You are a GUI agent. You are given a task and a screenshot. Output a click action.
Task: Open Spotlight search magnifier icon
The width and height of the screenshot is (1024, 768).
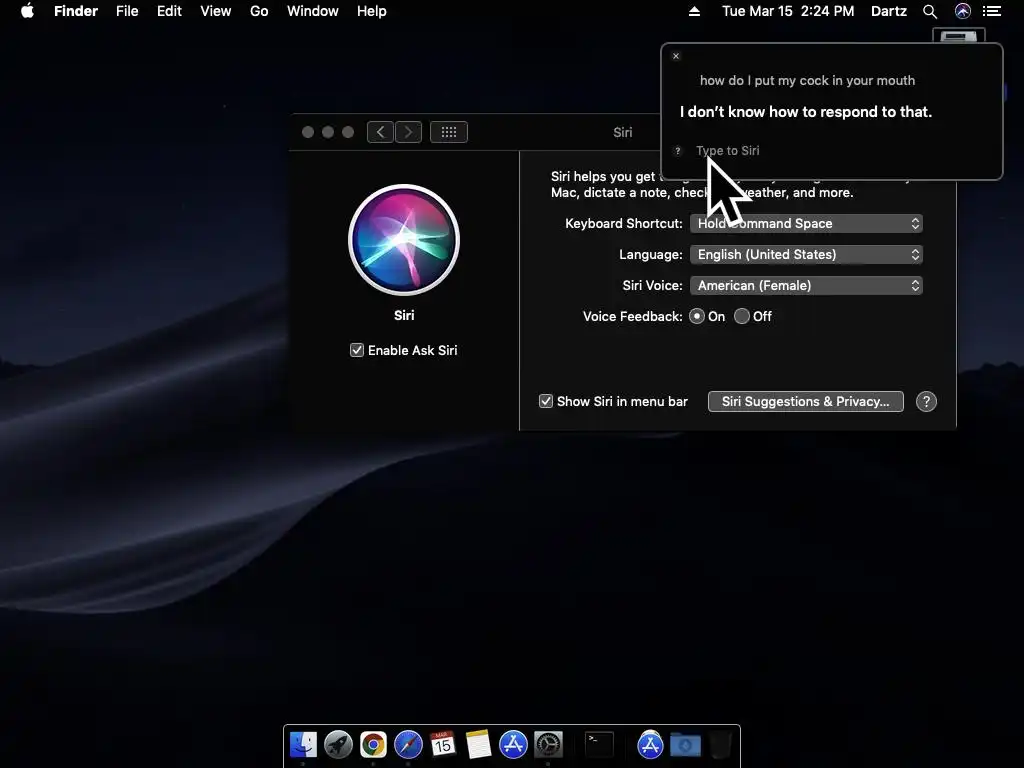[x=930, y=11]
